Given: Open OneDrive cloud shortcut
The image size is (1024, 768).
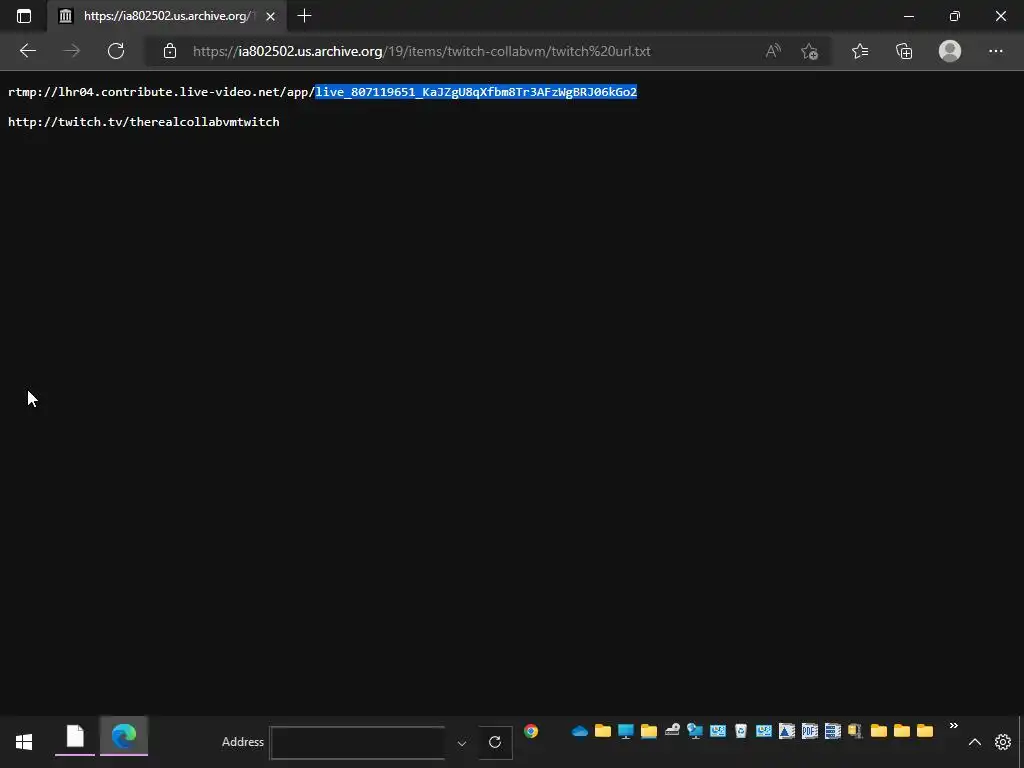Looking at the screenshot, I should point(579,731).
